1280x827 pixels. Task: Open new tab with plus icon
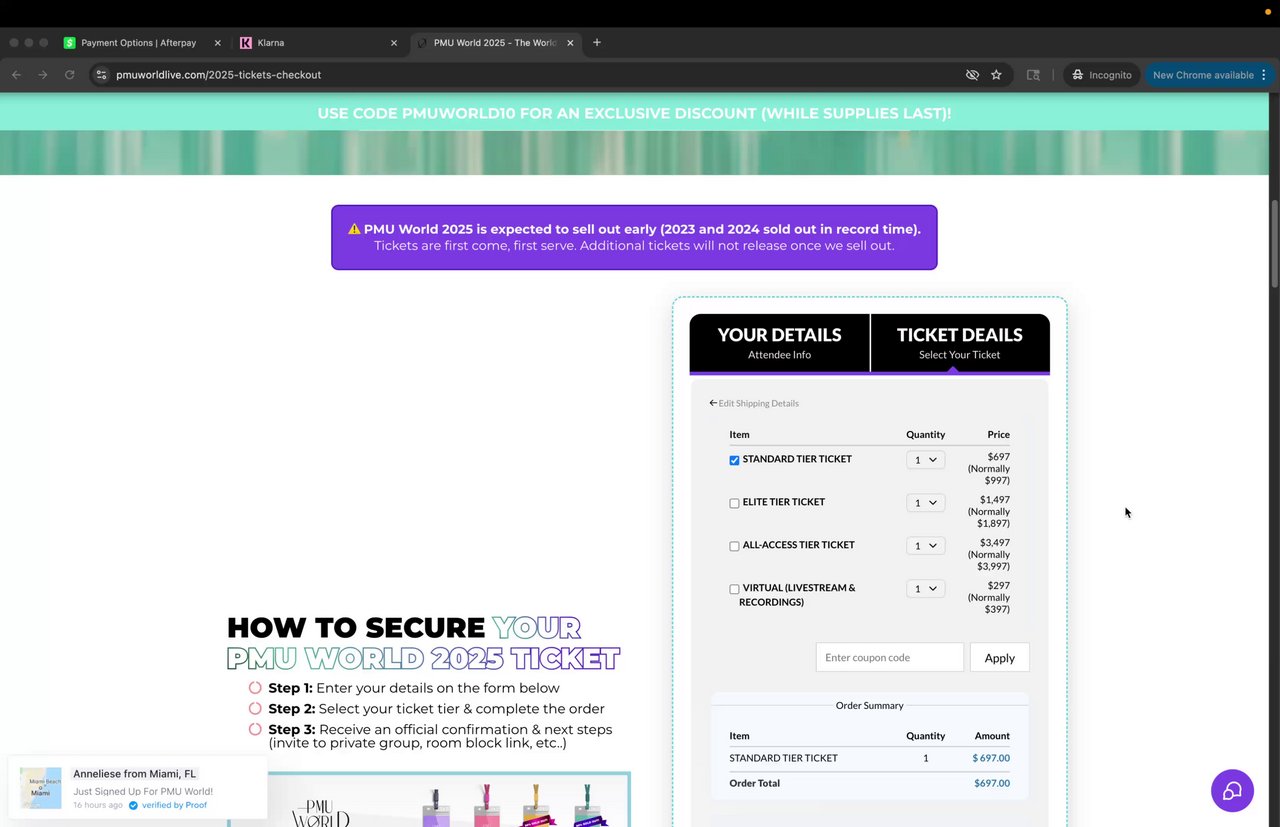(597, 43)
